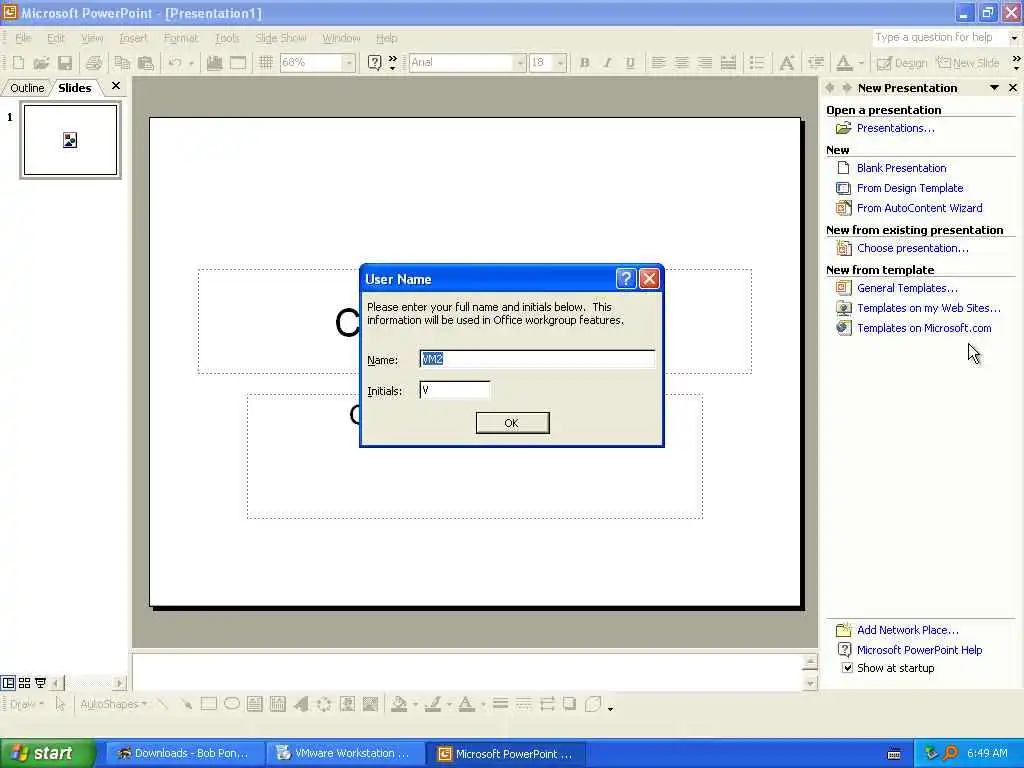Click the Microsoft PowerPoint Help toolbar icon
Screen dimensions: 1024x768
point(374,63)
